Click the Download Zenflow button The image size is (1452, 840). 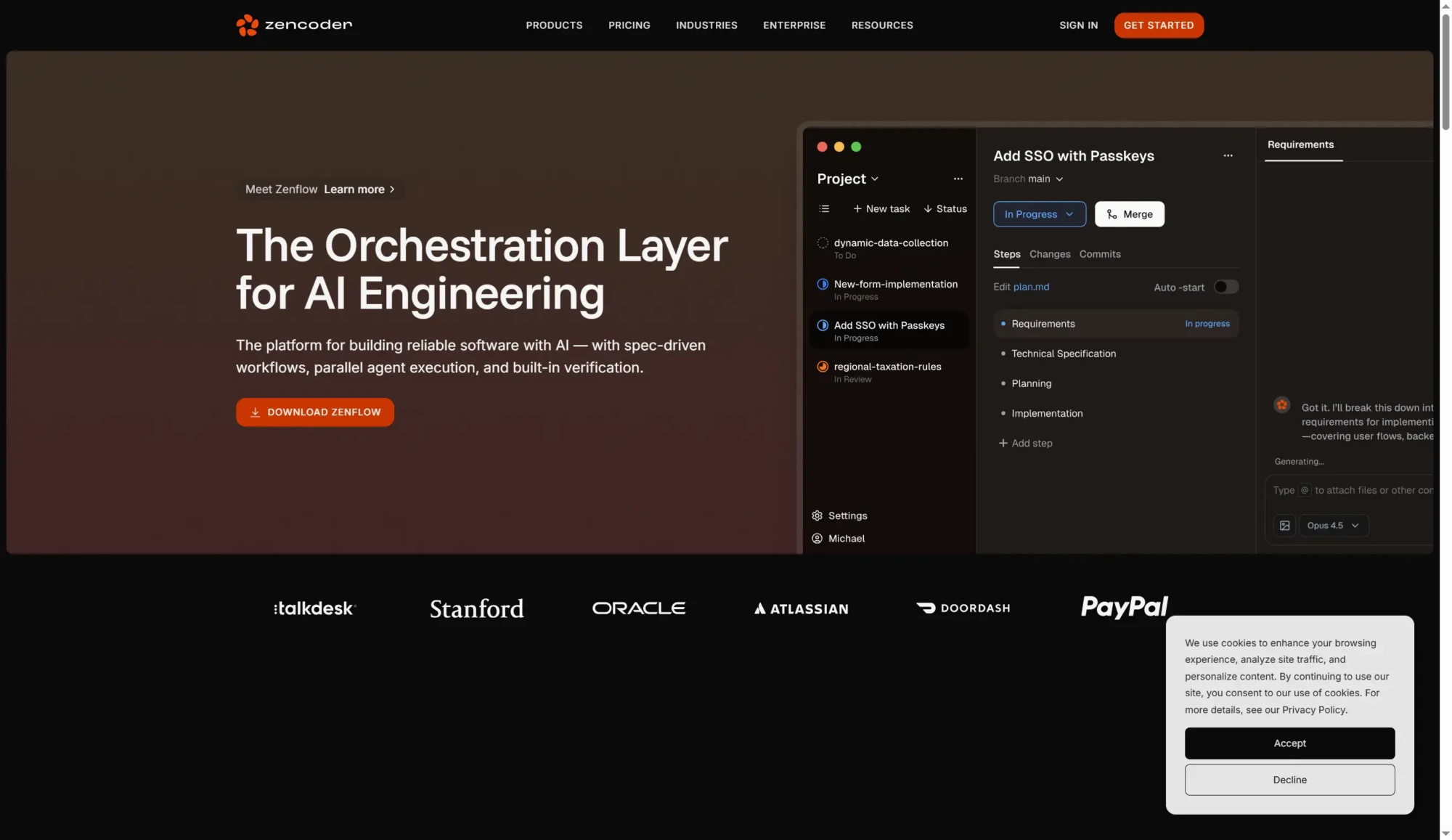tap(315, 412)
